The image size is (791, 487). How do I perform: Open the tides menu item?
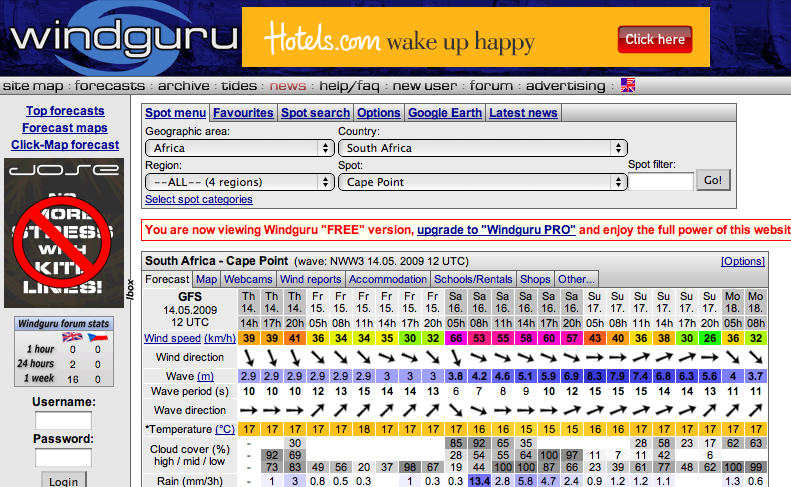[x=239, y=86]
